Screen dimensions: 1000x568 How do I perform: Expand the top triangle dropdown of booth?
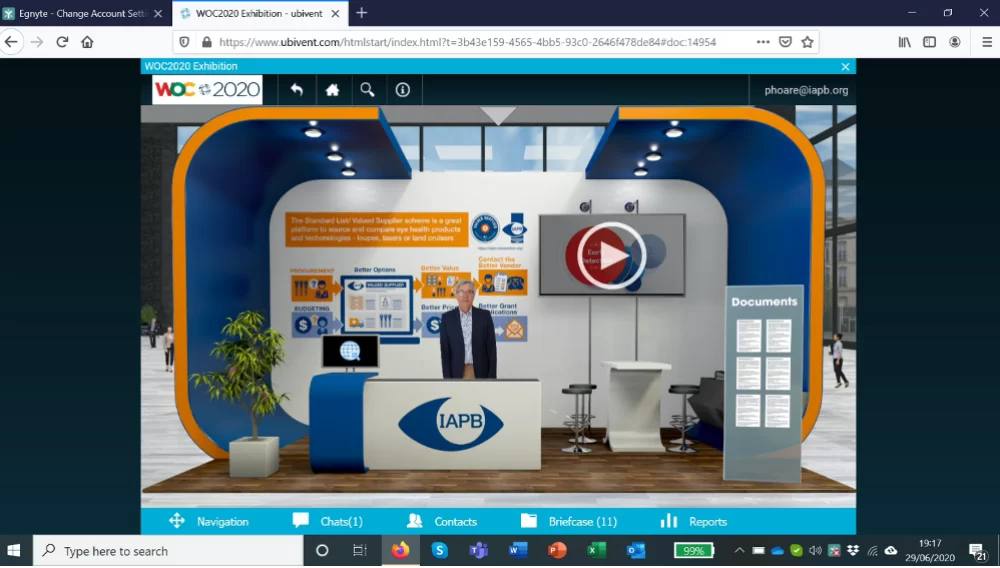coord(498,115)
